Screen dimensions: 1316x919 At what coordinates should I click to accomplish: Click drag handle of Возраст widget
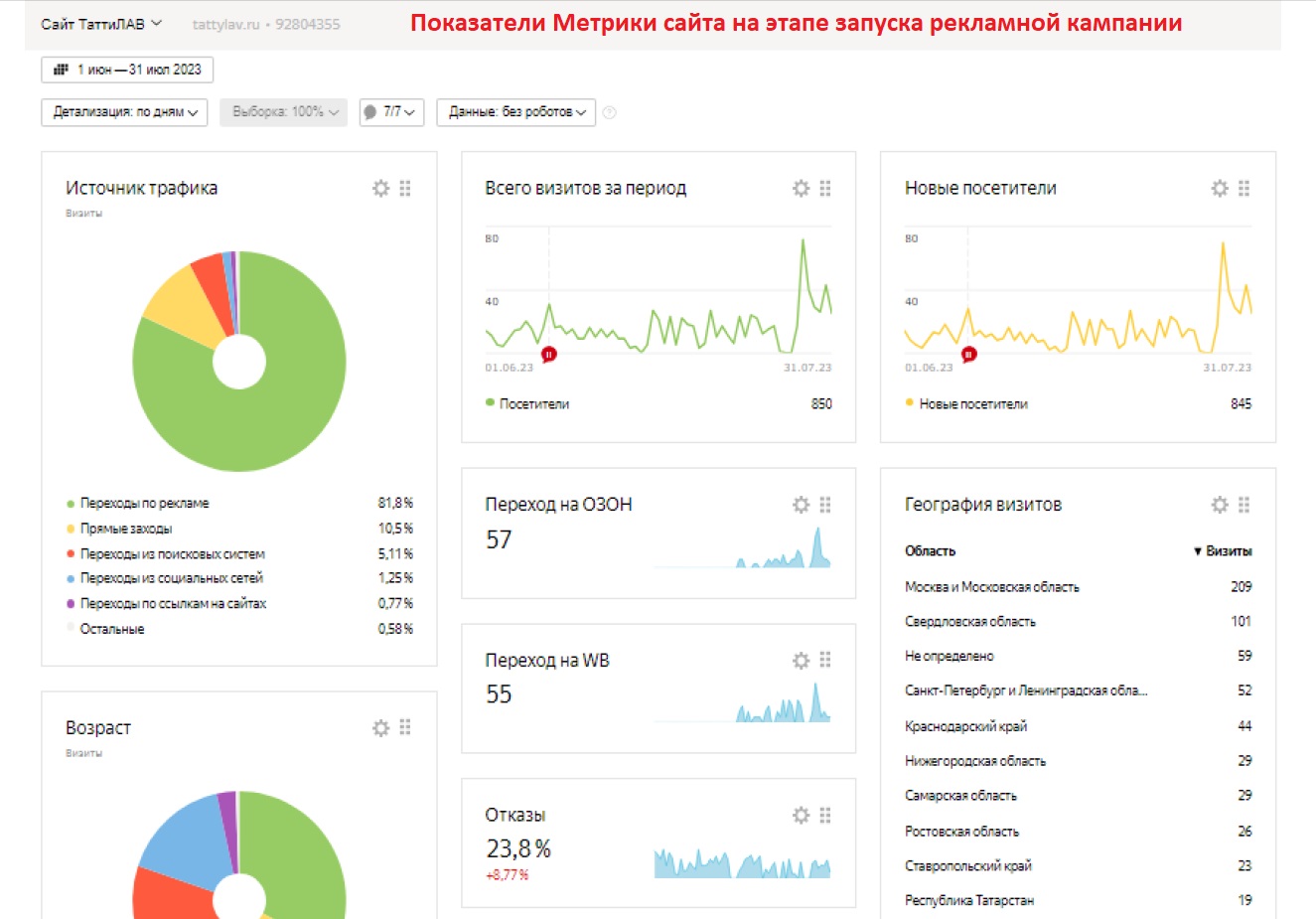pyautogui.click(x=405, y=728)
